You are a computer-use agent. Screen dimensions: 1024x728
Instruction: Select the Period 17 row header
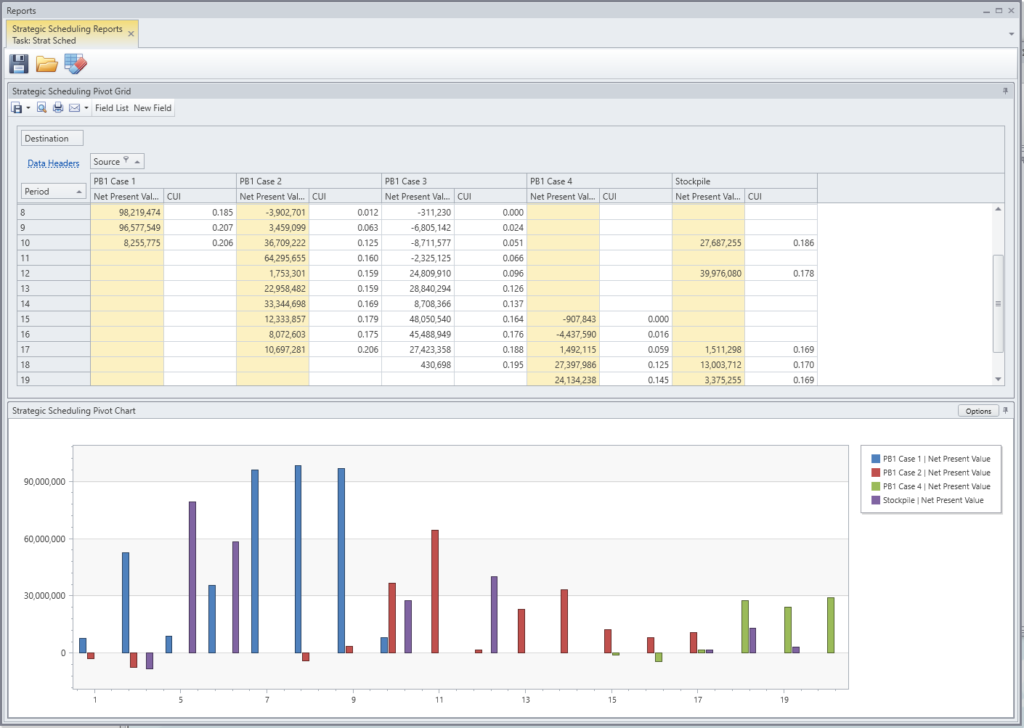(54, 349)
